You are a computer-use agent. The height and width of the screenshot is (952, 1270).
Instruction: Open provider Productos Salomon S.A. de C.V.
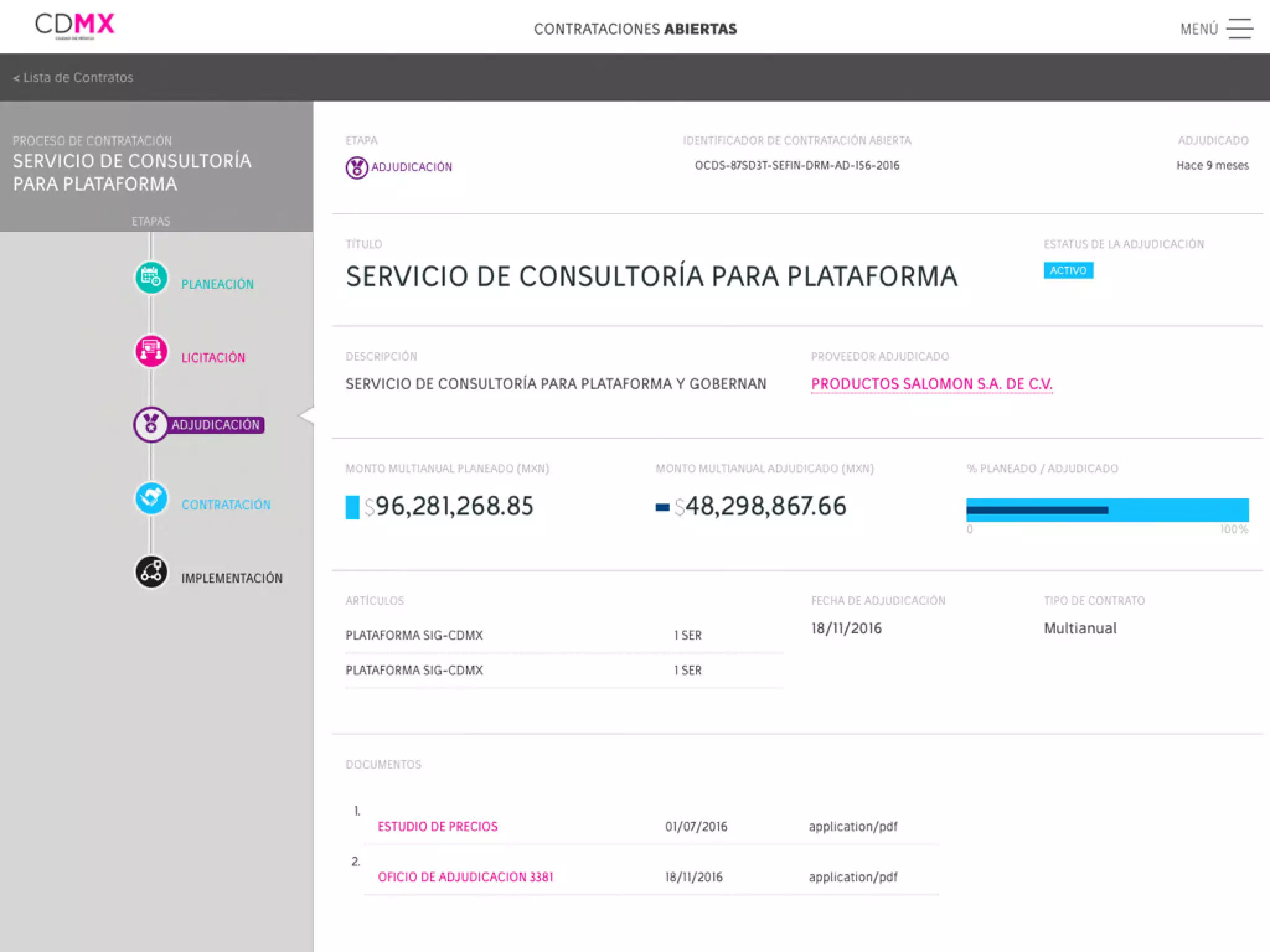[931, 384]
